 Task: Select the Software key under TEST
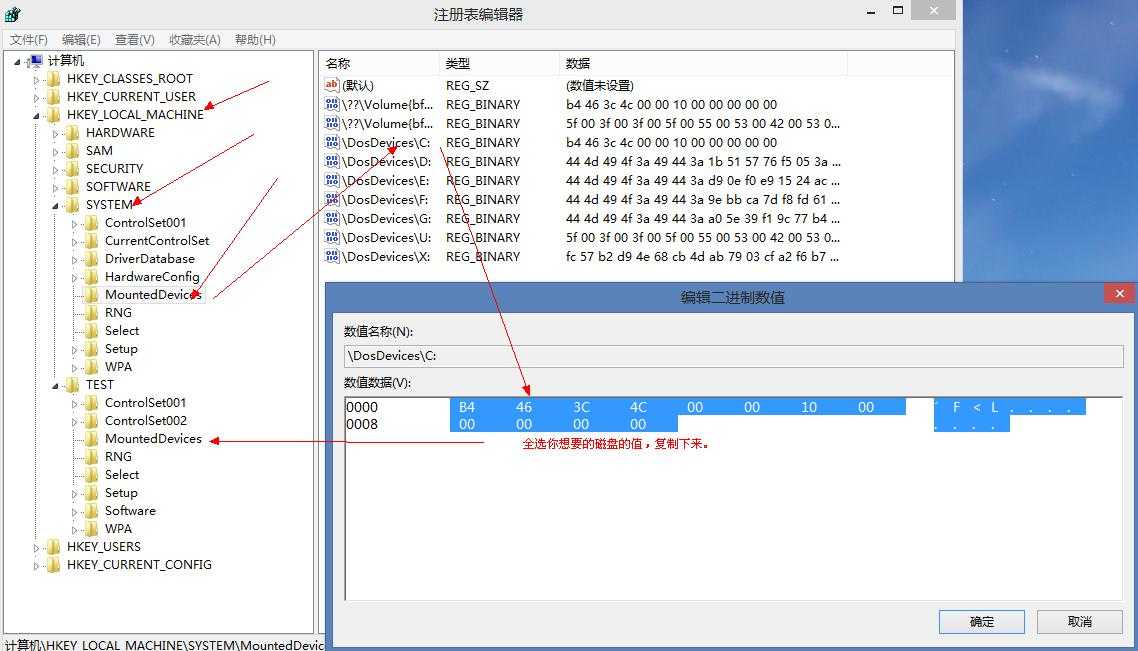click(x=130, y=510)
